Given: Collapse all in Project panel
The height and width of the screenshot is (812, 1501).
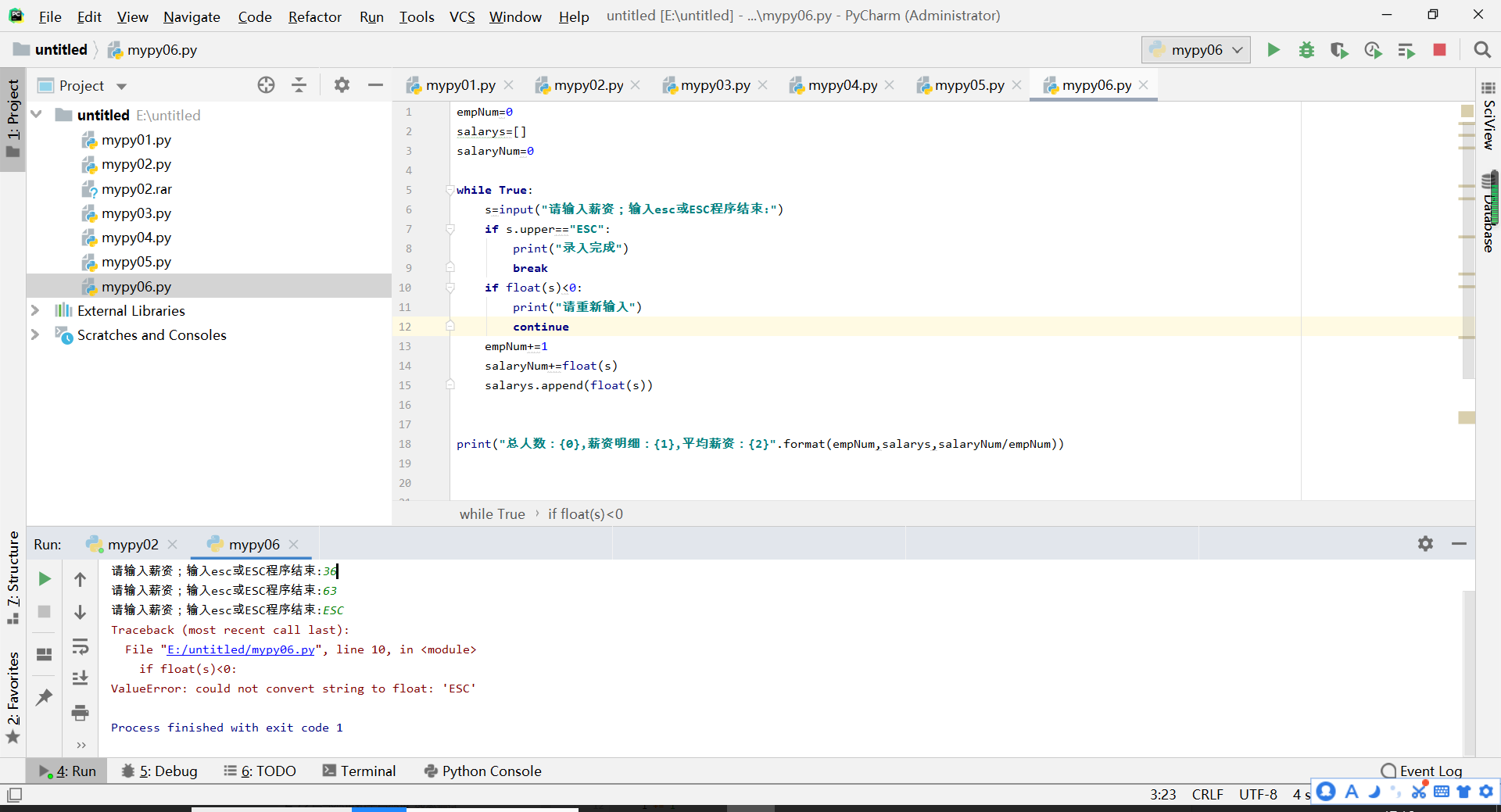Looking at the screenshot, I should click(299, 85).
